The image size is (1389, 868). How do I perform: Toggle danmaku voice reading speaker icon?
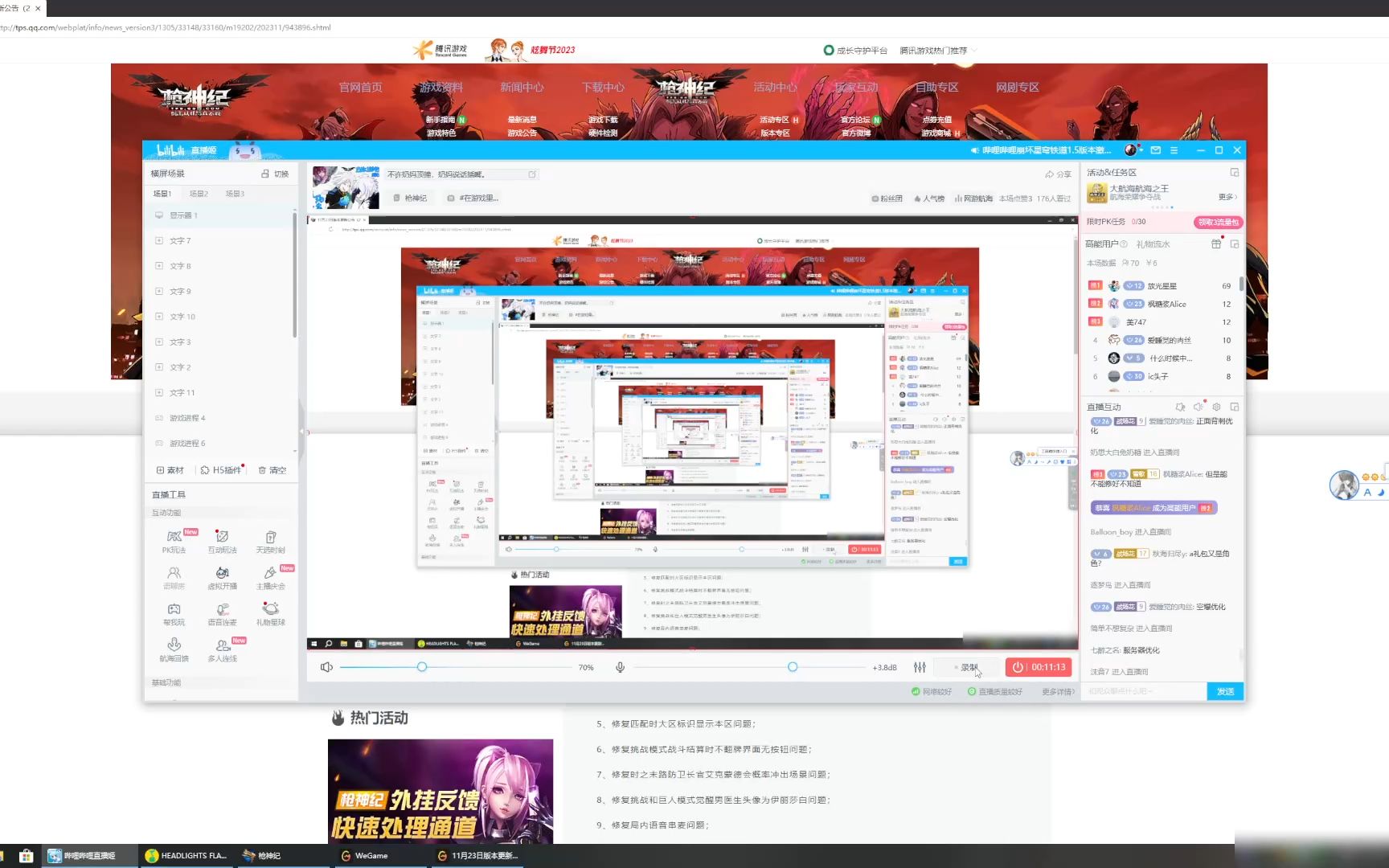click(1198, 407)
